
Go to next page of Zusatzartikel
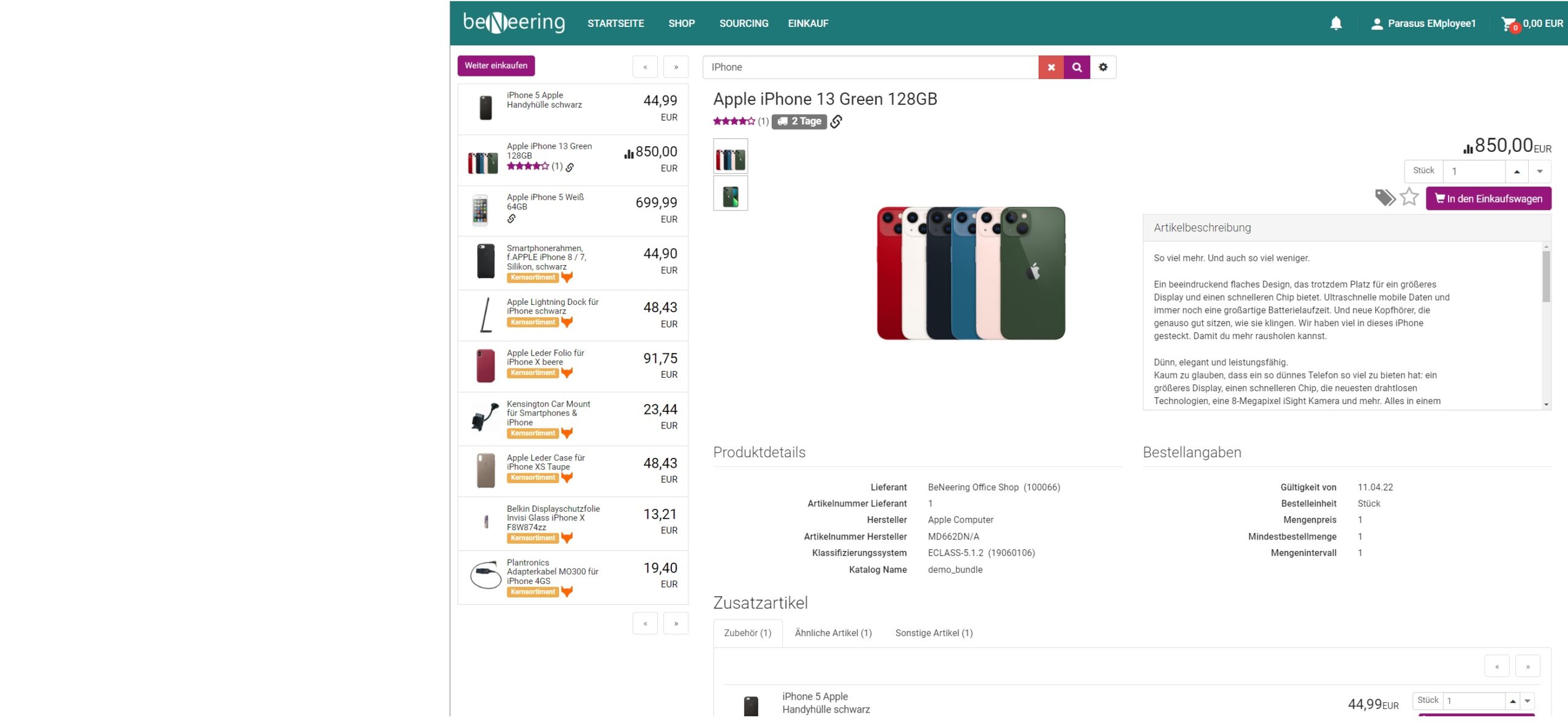[x=1528, y=666]
